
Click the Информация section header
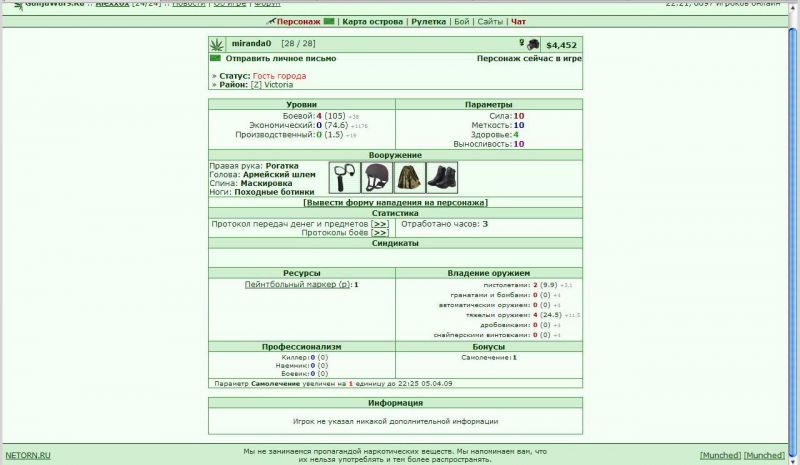395,403
